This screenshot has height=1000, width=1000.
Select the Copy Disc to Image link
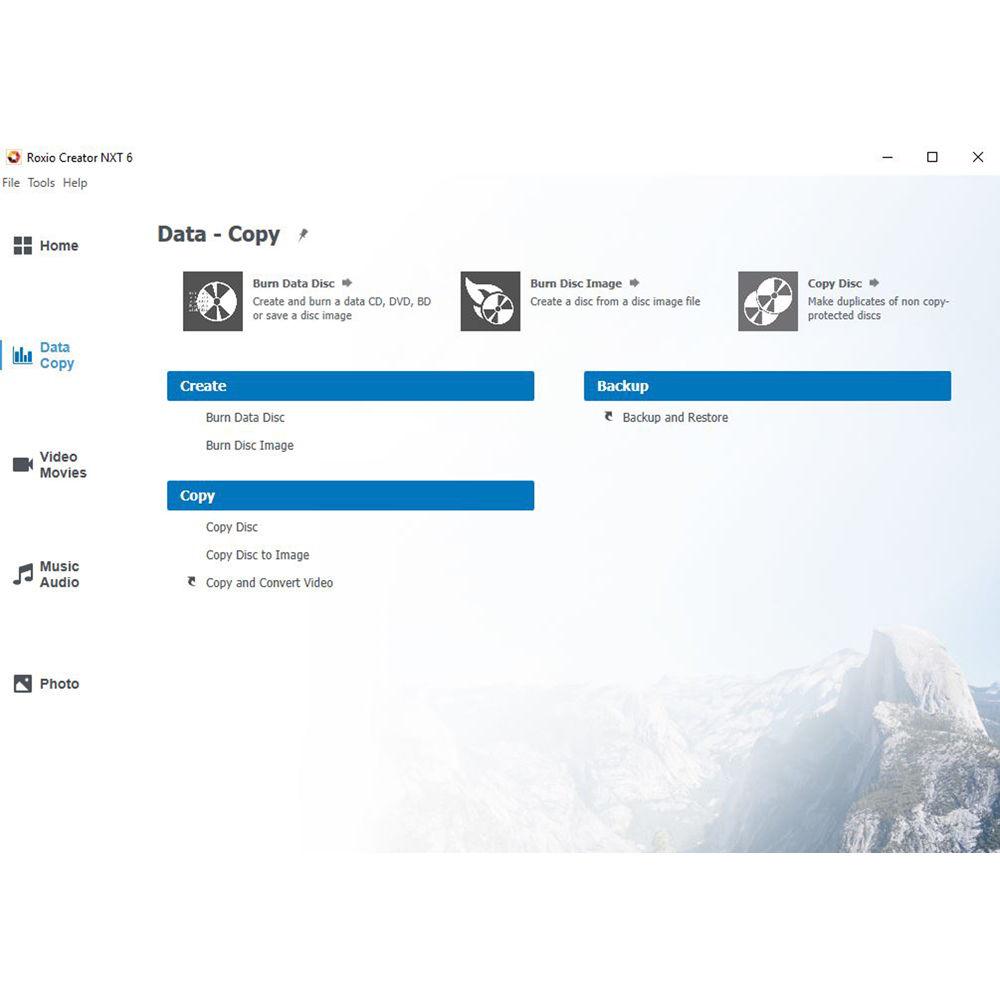[x=257, y=554]
